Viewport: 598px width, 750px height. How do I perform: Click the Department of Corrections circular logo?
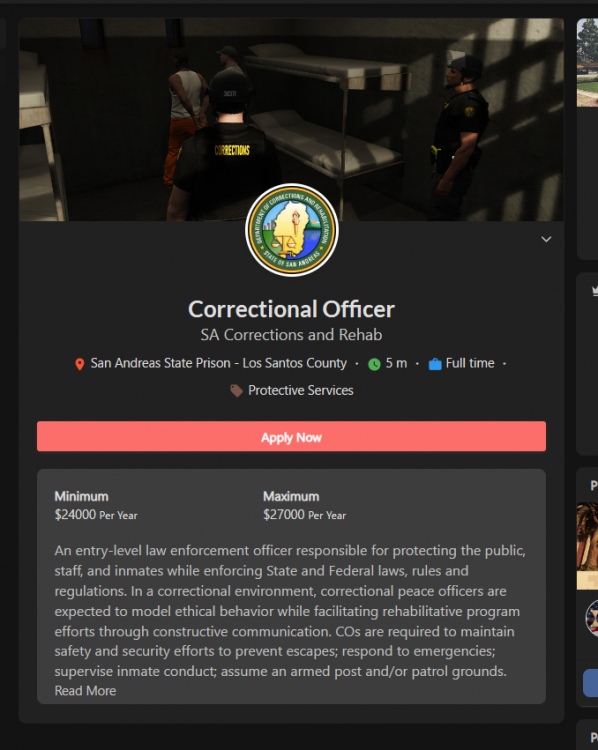291,230
